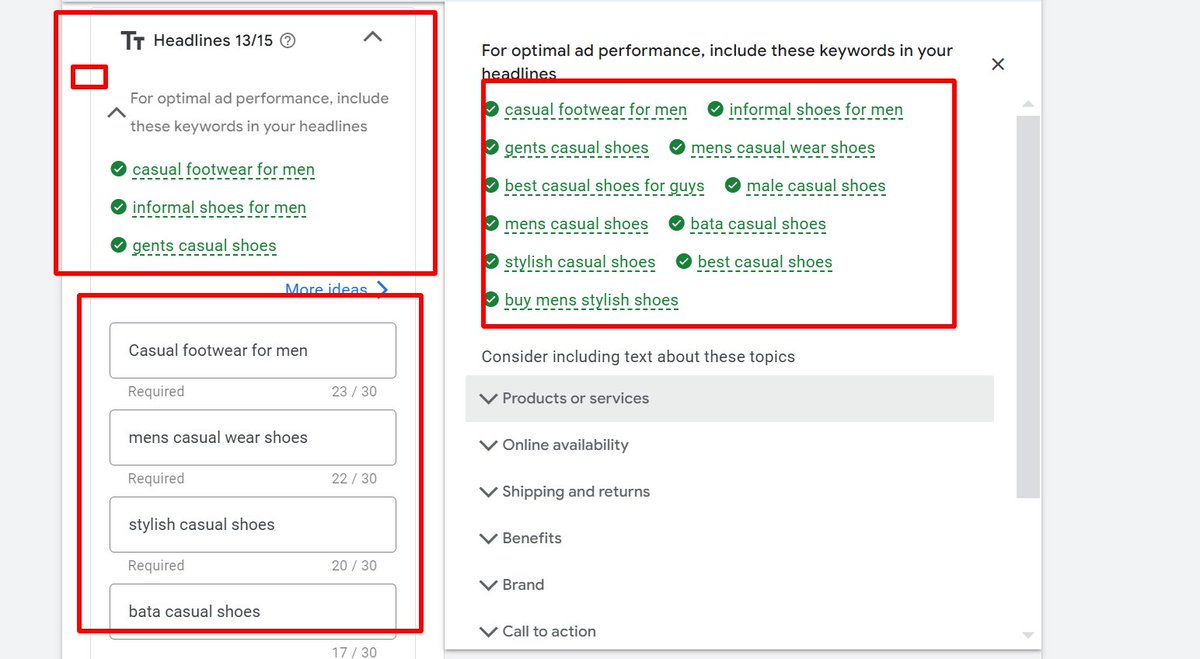Click the scrollbar up arrow in right panel
The width and height of the screenshot is (1200, 659).
(x=1028, y=104)
